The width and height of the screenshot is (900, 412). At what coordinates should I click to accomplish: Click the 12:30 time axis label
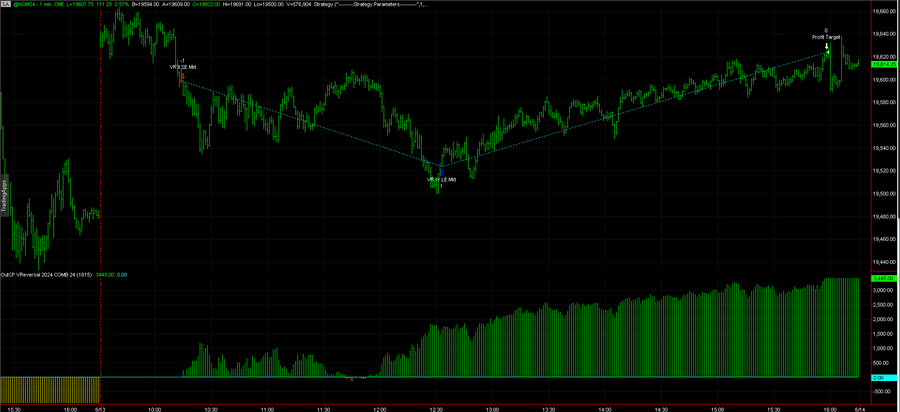[436, 409]
